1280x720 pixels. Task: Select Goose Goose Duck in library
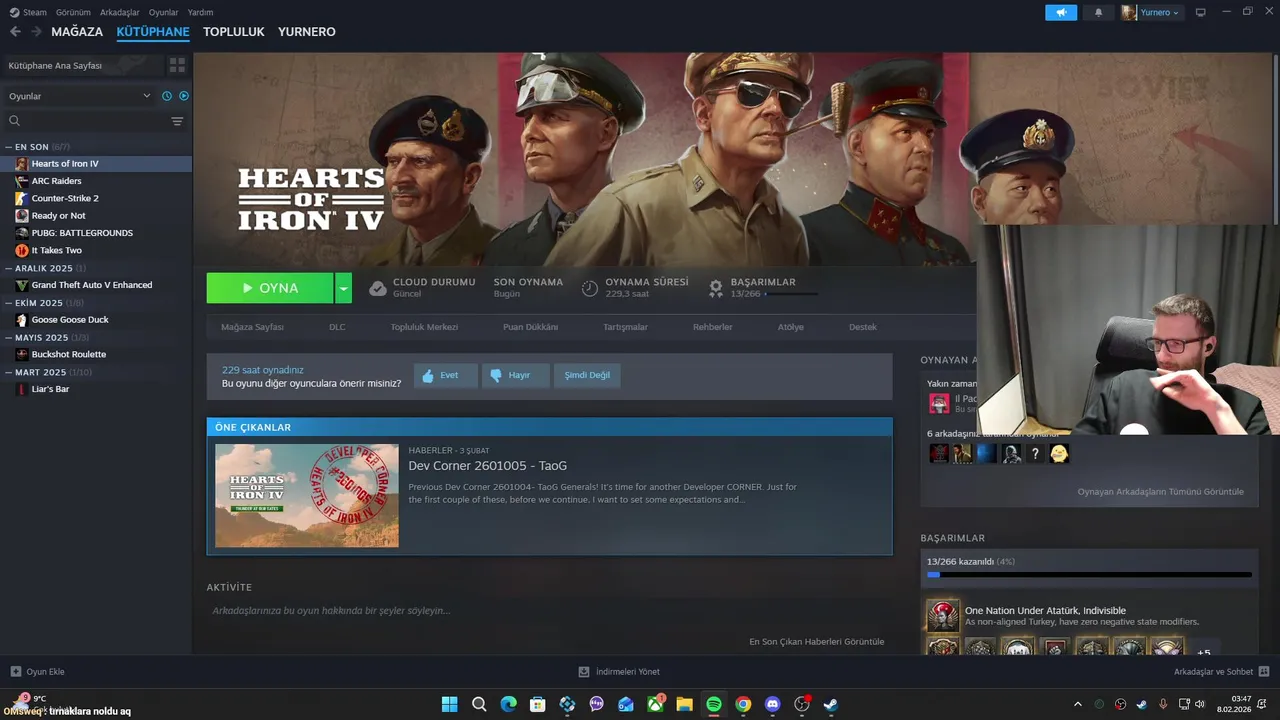point(96,320)
